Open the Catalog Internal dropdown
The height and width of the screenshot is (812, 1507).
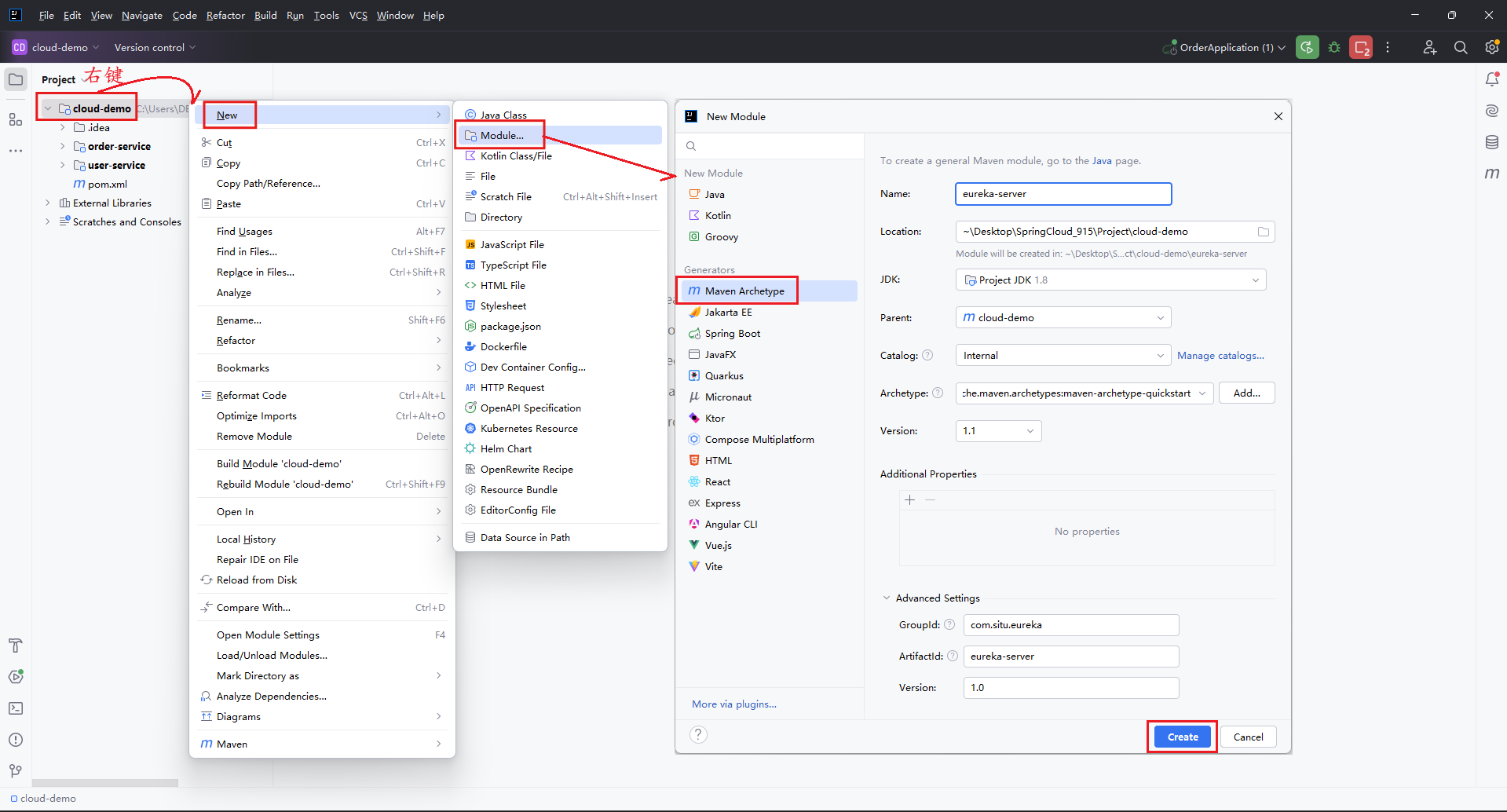1063,355
